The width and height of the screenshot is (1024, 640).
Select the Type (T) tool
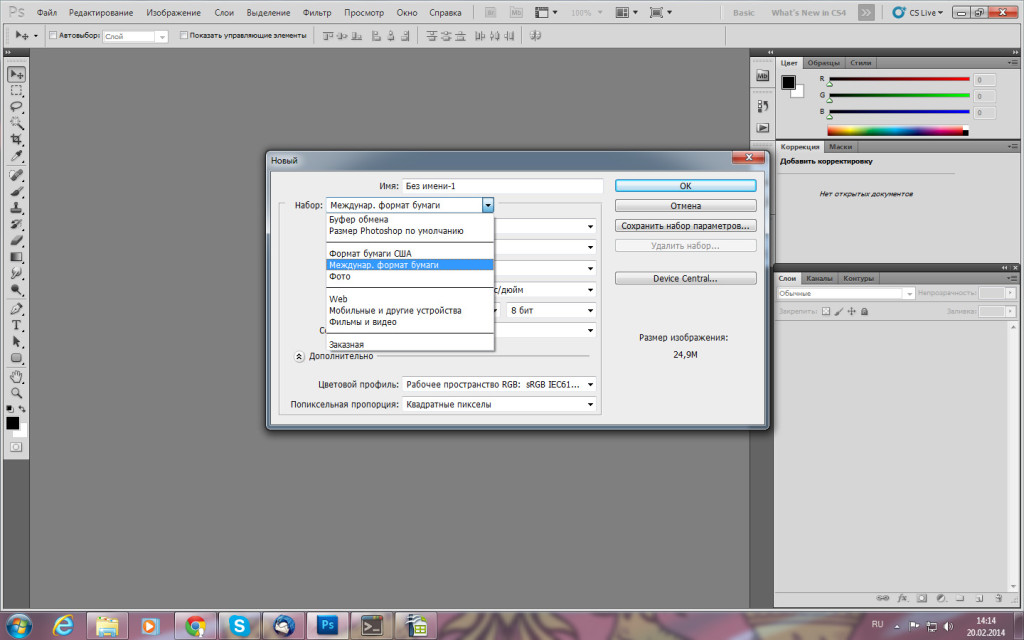pyautogui.click(x=17, y=325)
